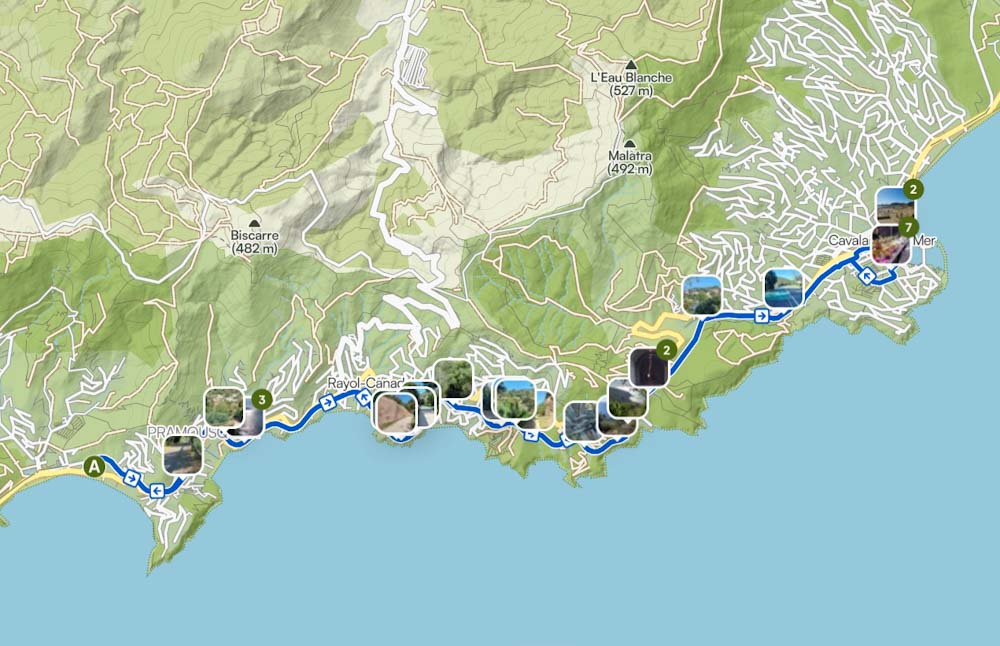Screen dimensions: 1000x646
Task: Select right arrow marker west of Rayol-Canadel
Action: [327, 402]
